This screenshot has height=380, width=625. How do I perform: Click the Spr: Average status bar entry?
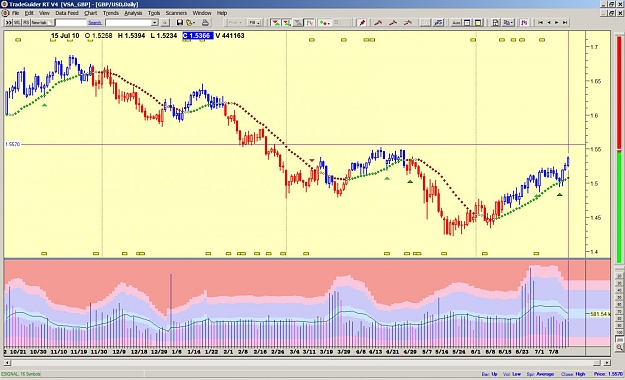point(540,374)
